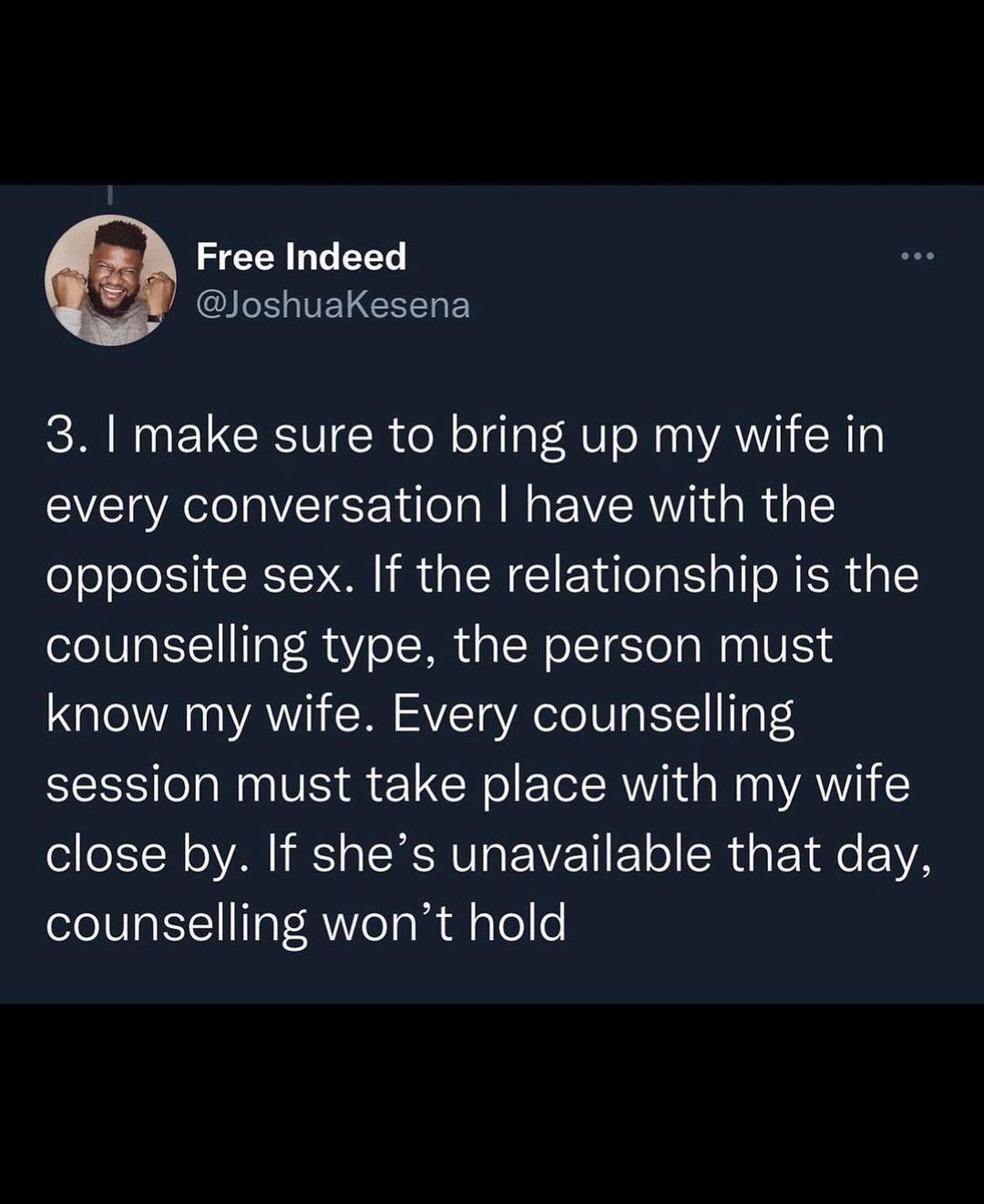Click the @JoshuaKesena handle
This screenshot has height=1204, width=984.
pyautogui.click(x=333, y=305)
